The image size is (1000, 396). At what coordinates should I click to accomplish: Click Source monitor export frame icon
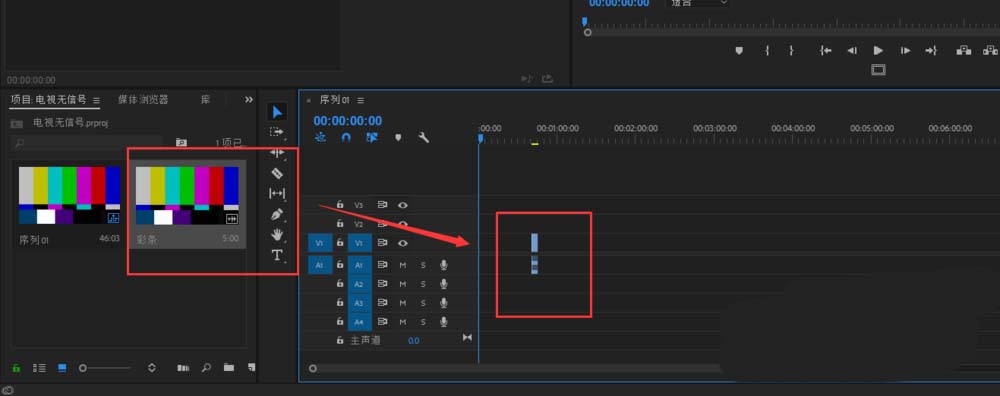547,78
